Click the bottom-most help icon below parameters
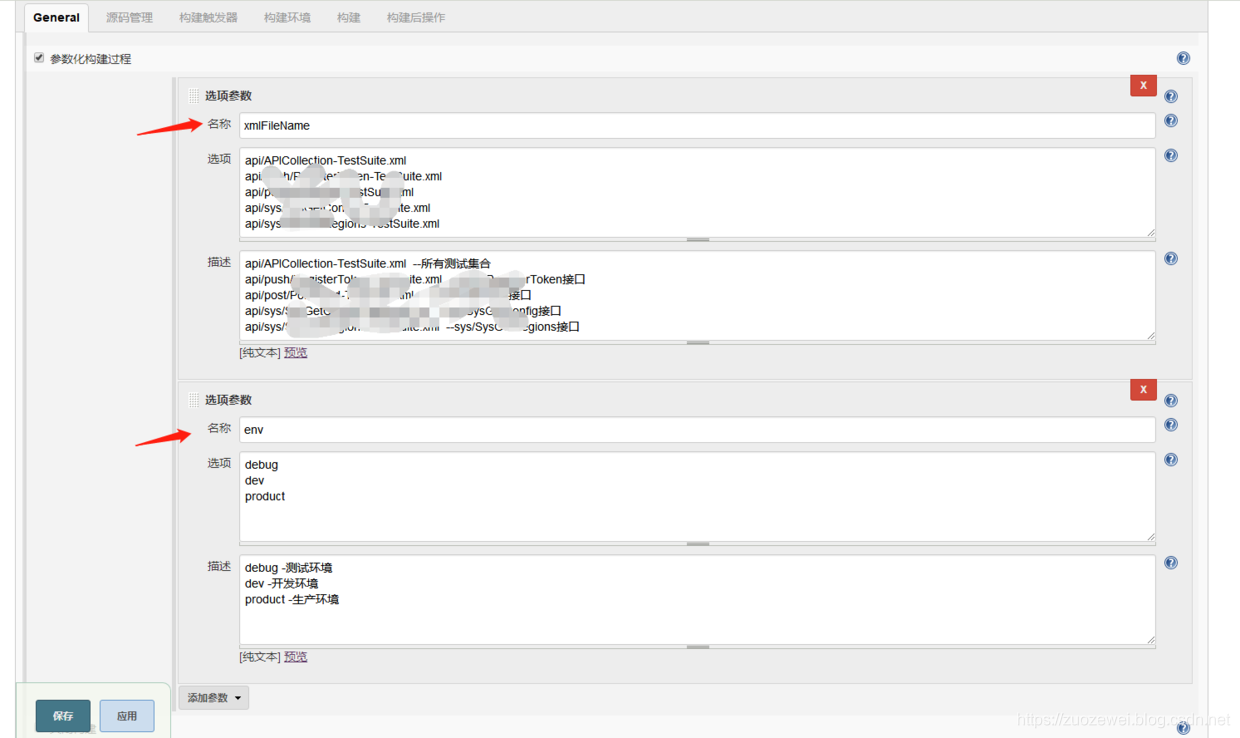This screenshot has height=738, width=1240. (1183, 728)
